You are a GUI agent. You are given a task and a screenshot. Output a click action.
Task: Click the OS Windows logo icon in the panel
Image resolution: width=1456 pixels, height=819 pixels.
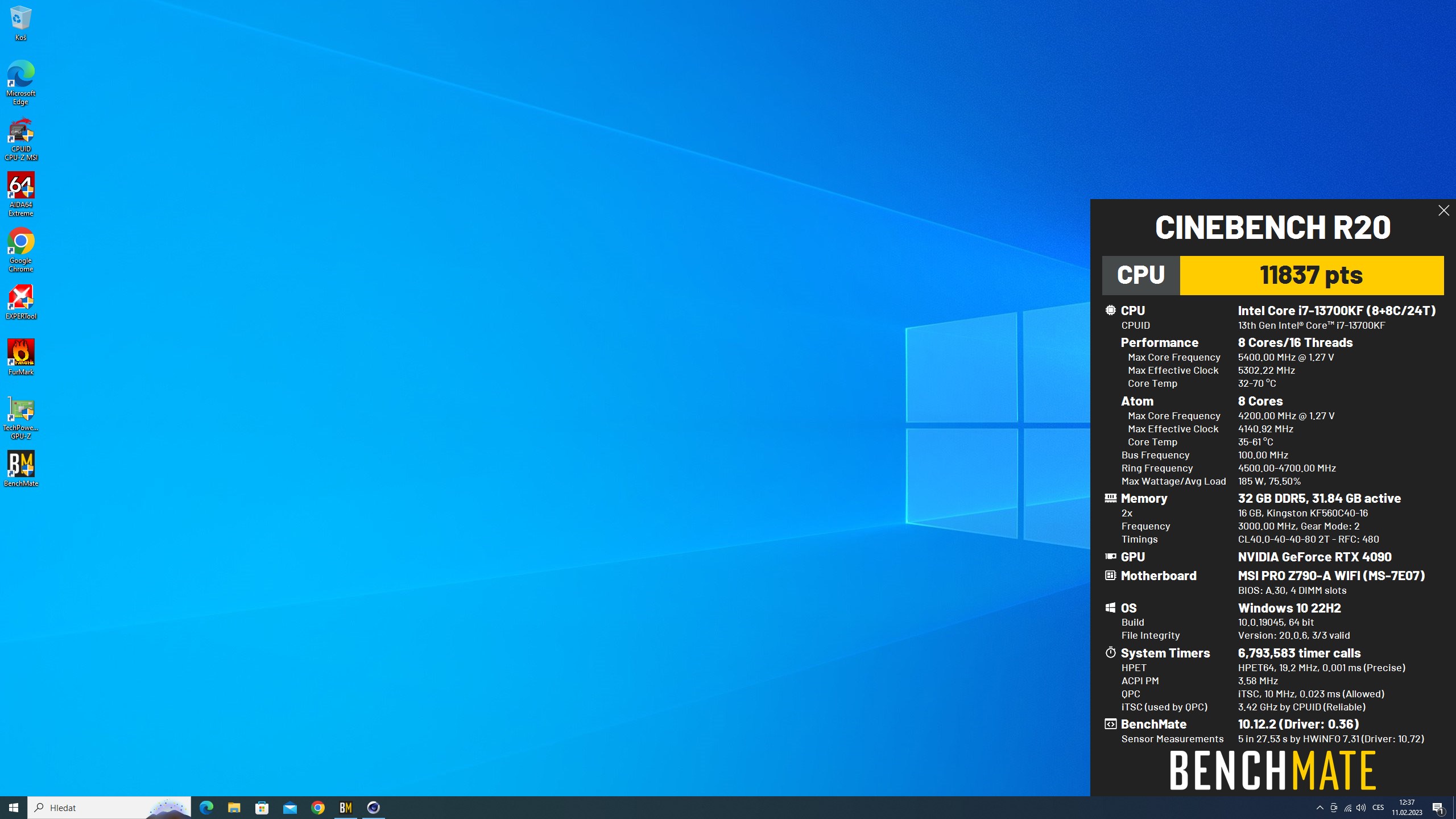point(1110,608)
